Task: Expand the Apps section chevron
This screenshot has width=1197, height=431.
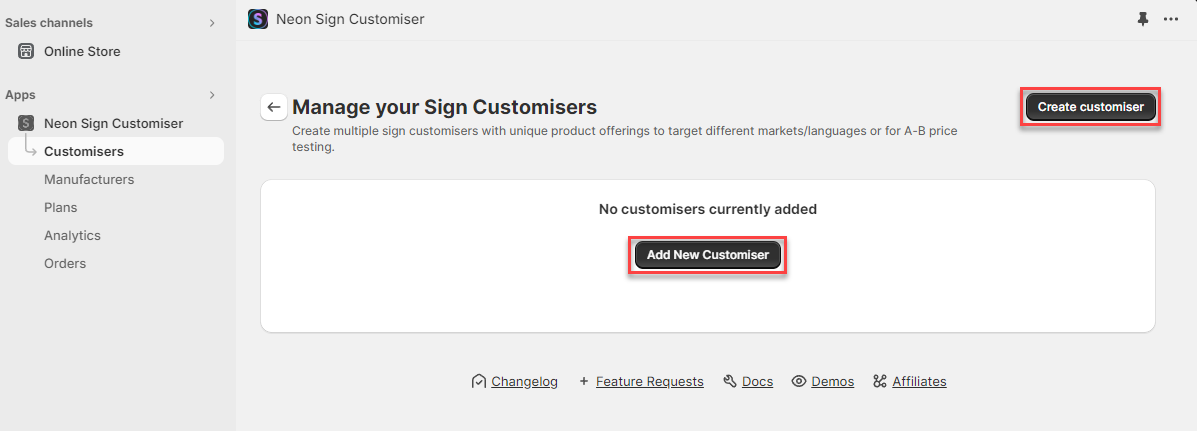Action: (x=212, y=95)
